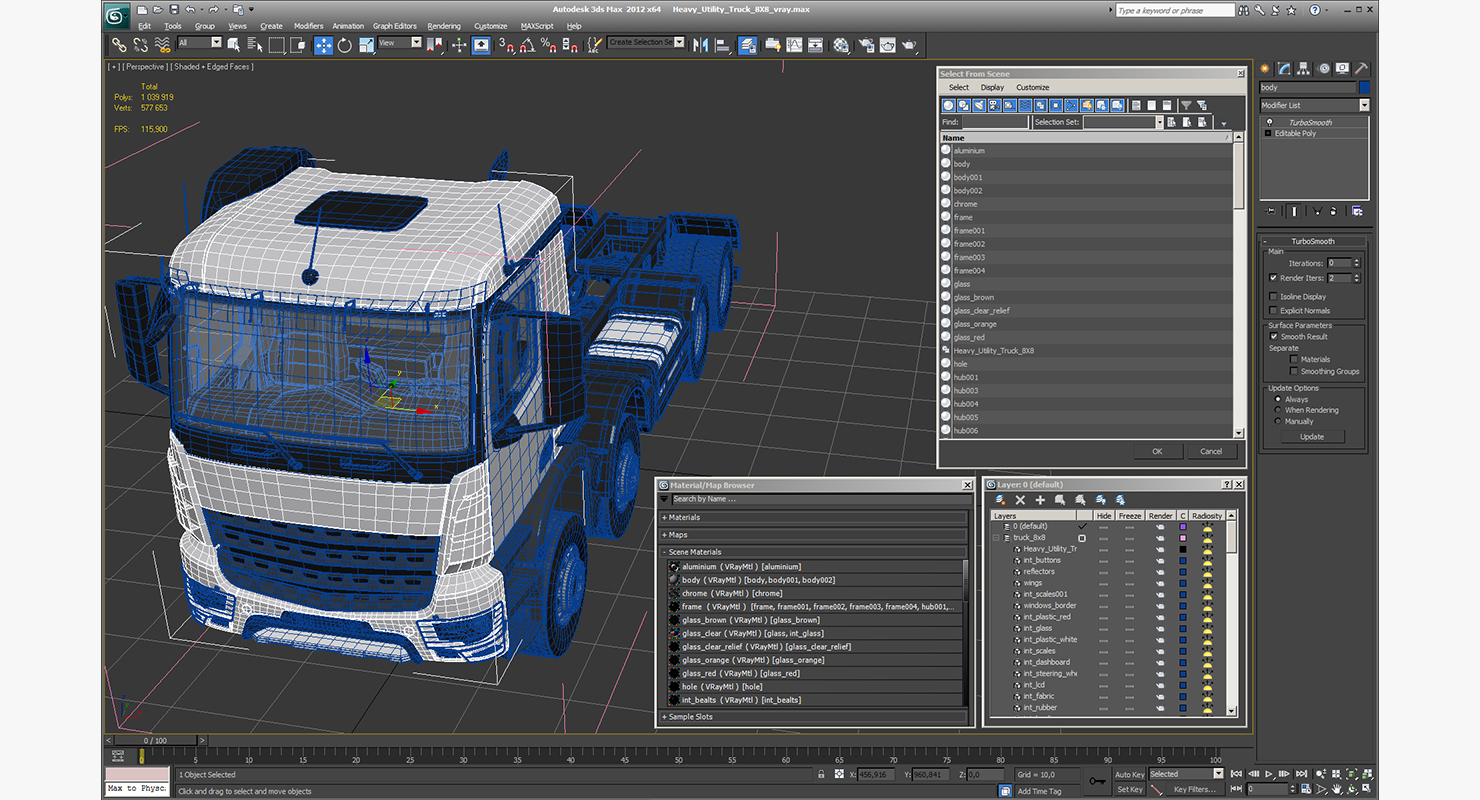The width and height of the screenshot is (1480, 800).
Task: Toggle Display Geometry filter in Select From Scene
Action: (x=949, y=105)
